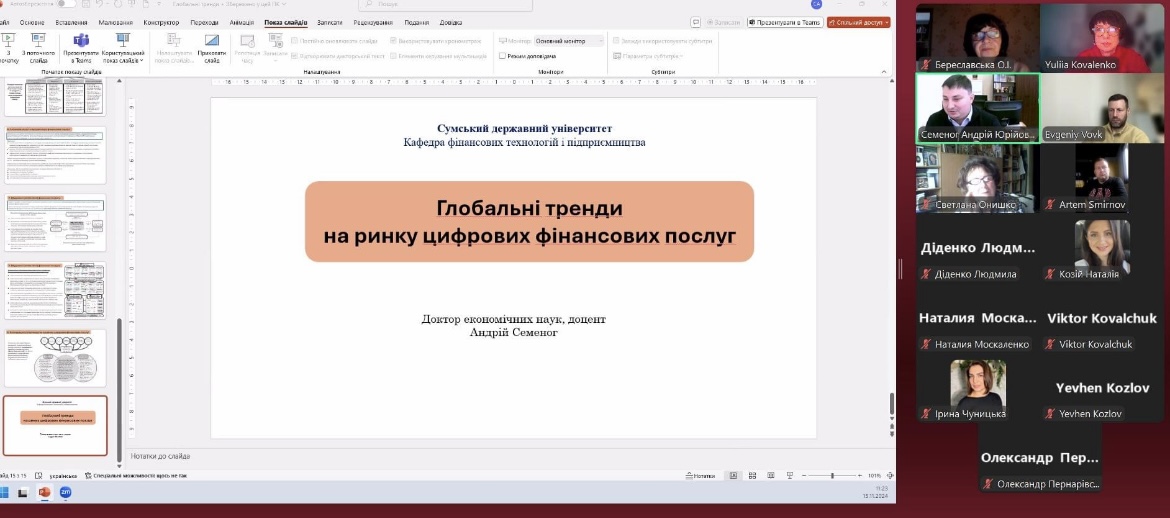Open the View ribbon tab
This screenshot has height=518, width=1170.
pyautogui.click(x=416, y=22)
